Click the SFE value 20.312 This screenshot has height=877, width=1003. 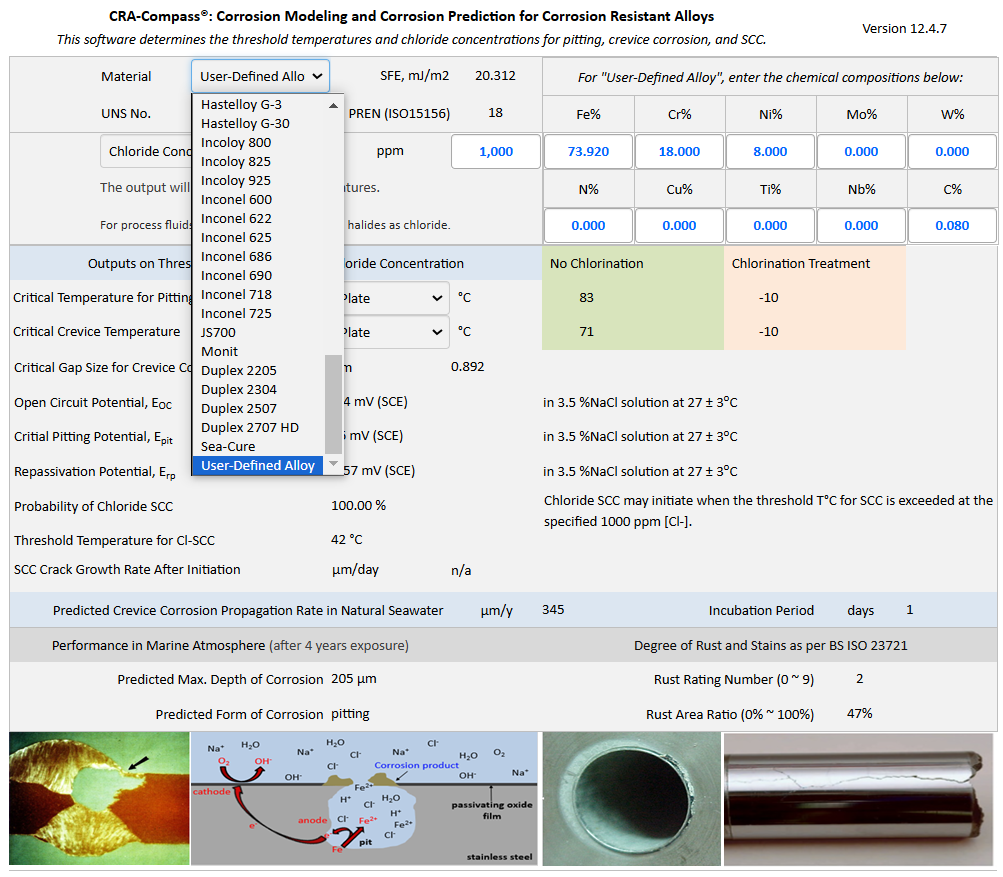tap(495, 75)
